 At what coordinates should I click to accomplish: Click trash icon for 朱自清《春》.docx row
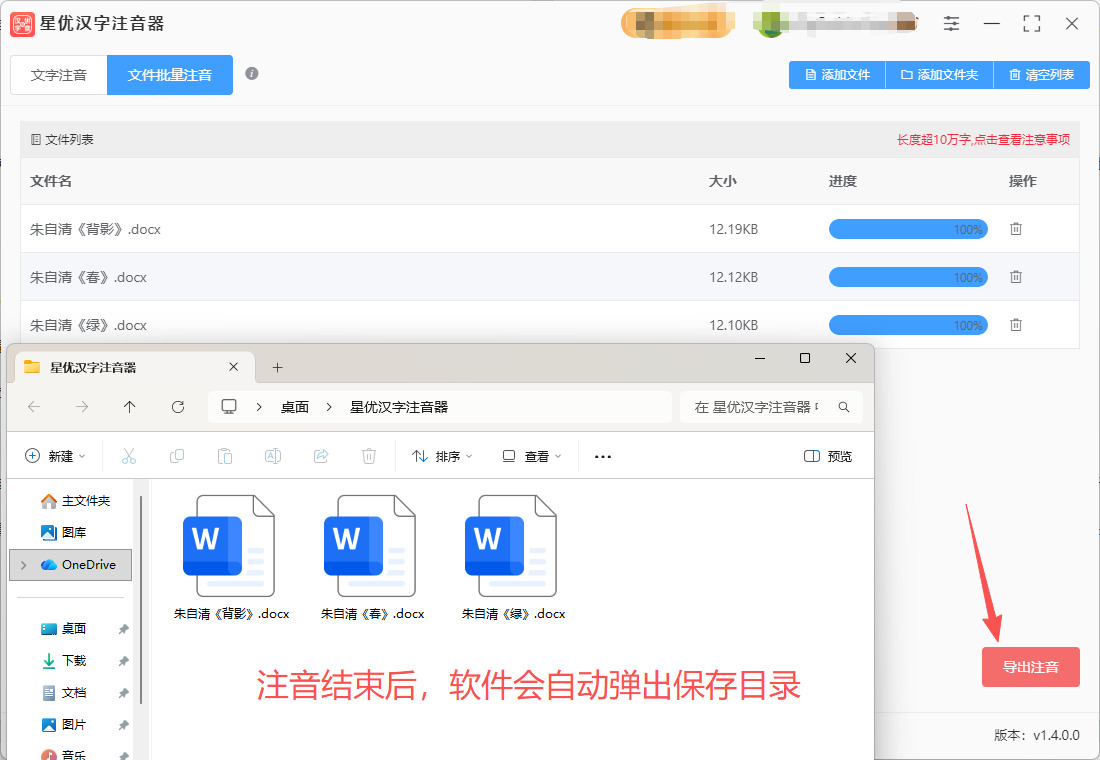(1016, 277)
